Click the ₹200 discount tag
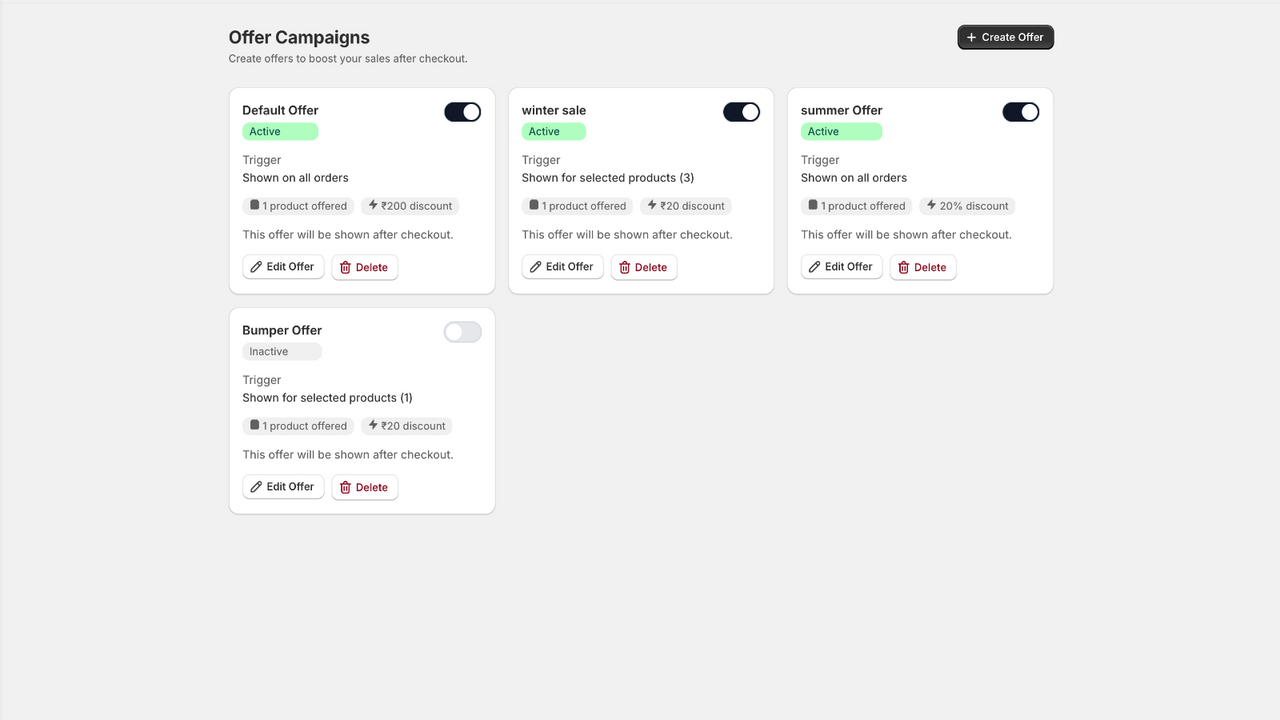The height and width of the screenshot is (720, 1280). (410, 206)
